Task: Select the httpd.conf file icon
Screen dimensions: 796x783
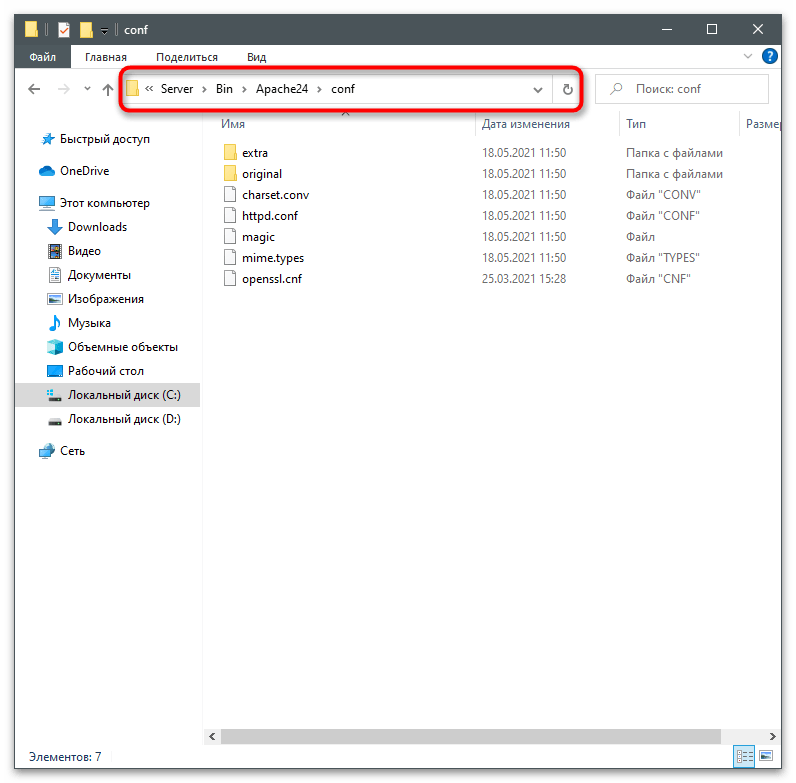Action: tap(230, 215)
